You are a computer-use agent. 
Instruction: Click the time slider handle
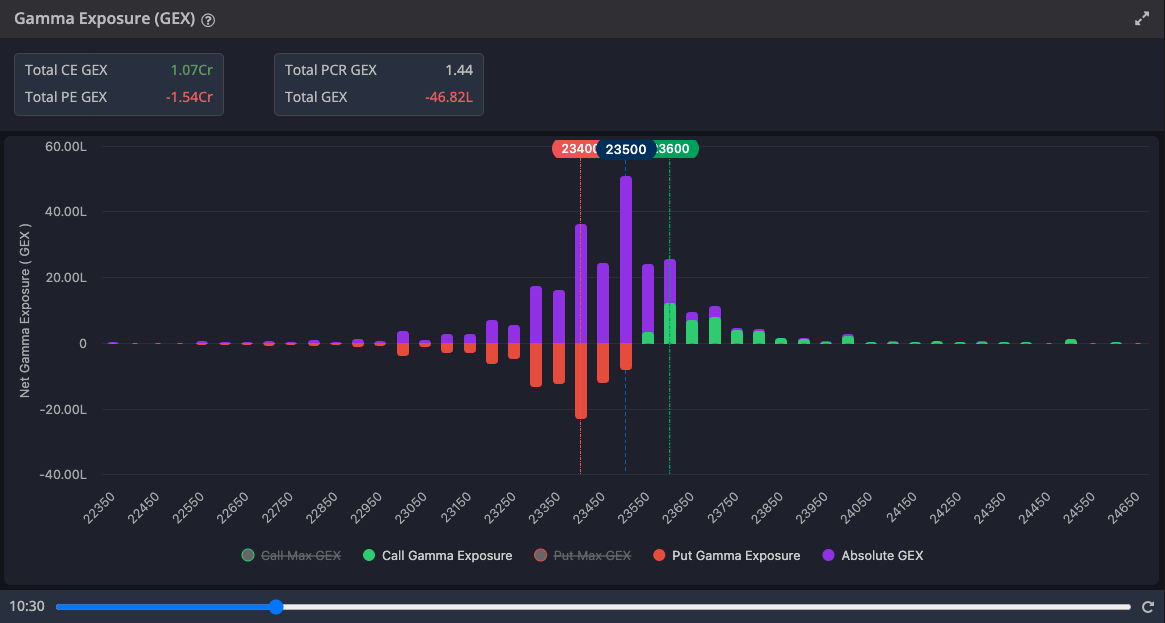(276, 607)
